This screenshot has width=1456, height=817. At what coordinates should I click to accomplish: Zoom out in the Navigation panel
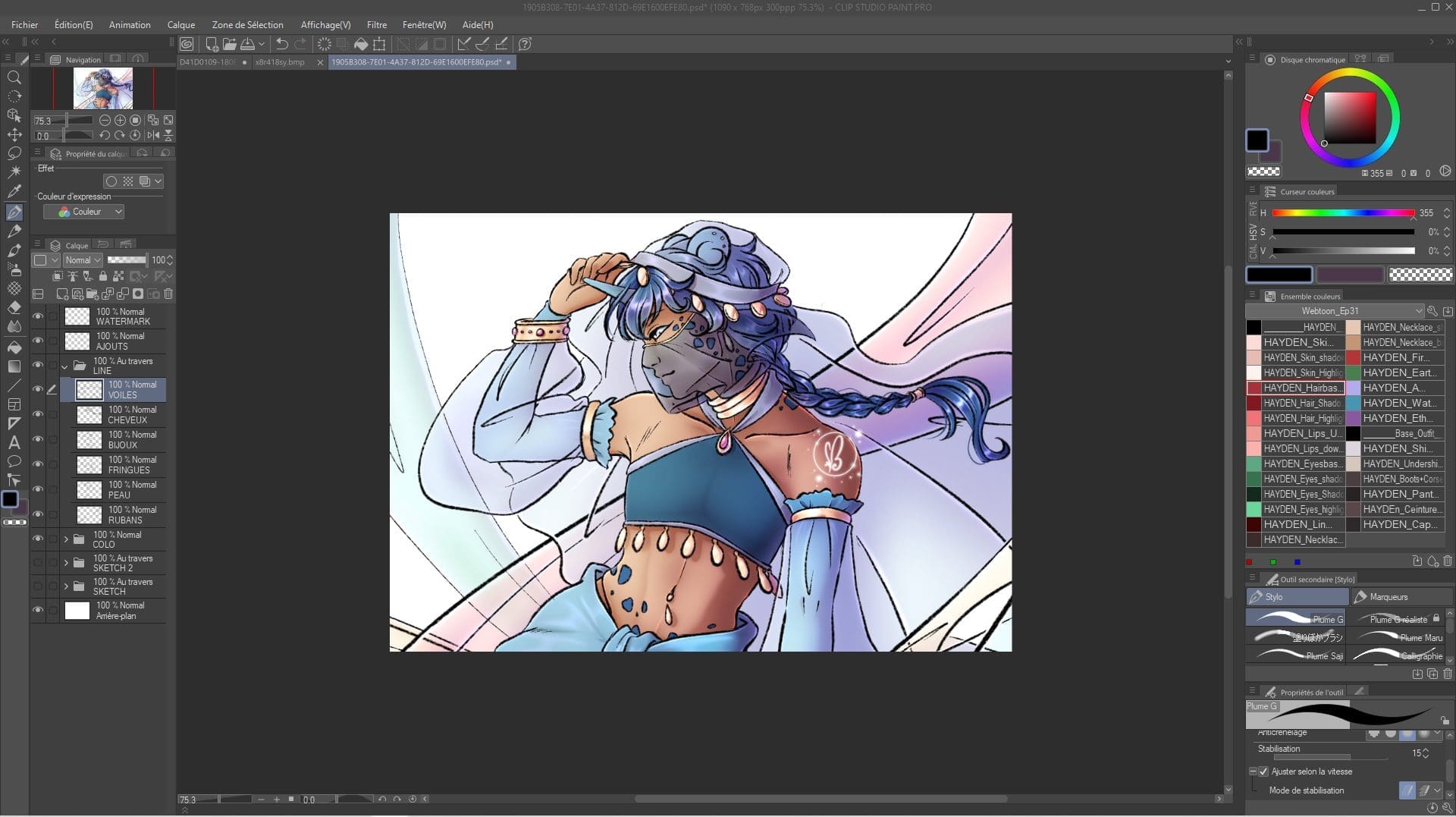coord(105,120)
